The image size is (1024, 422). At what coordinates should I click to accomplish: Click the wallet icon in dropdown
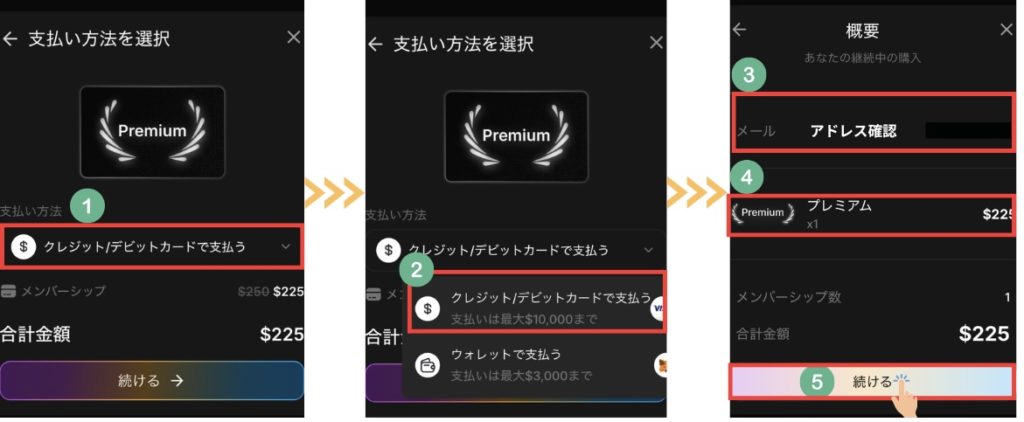(427, 366)
